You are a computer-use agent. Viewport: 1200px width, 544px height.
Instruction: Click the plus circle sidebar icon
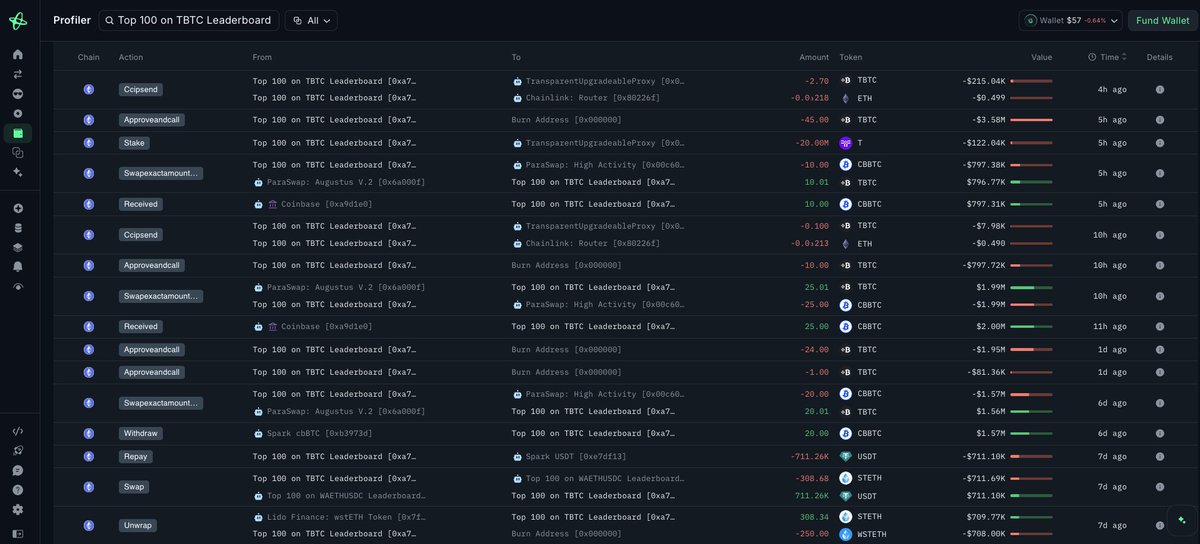click(18, 208)
